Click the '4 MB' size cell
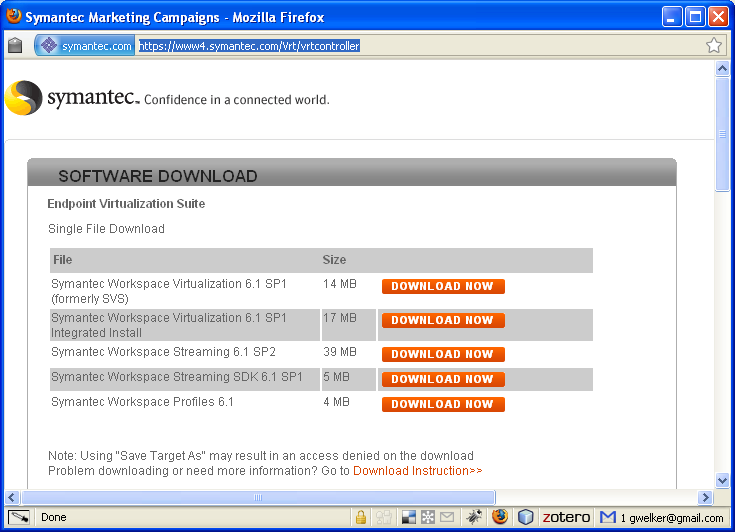The height and width of the screenshot is (532, 735). [337, 402]
